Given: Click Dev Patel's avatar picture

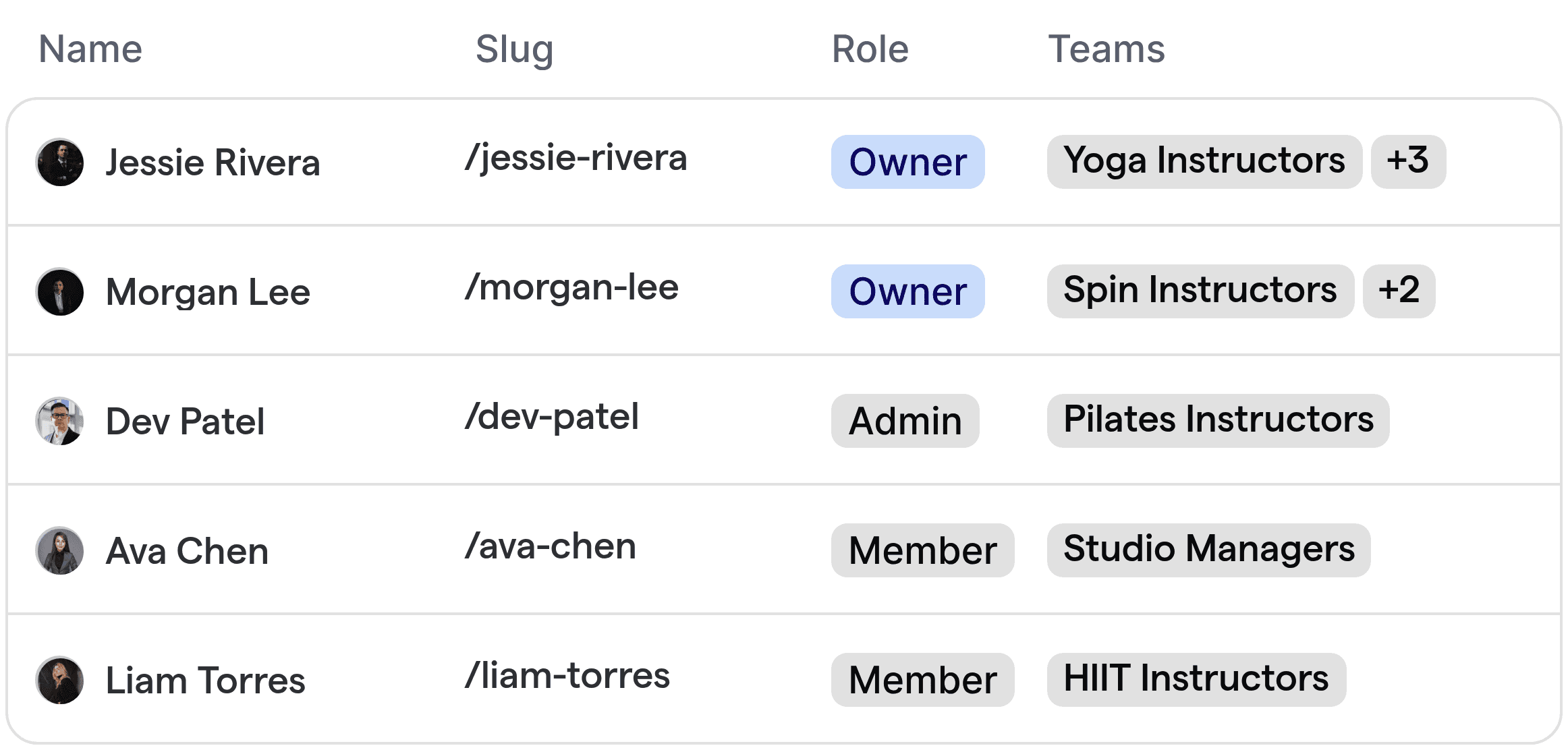Looking at the screenshot, I should tap(60, 422).
